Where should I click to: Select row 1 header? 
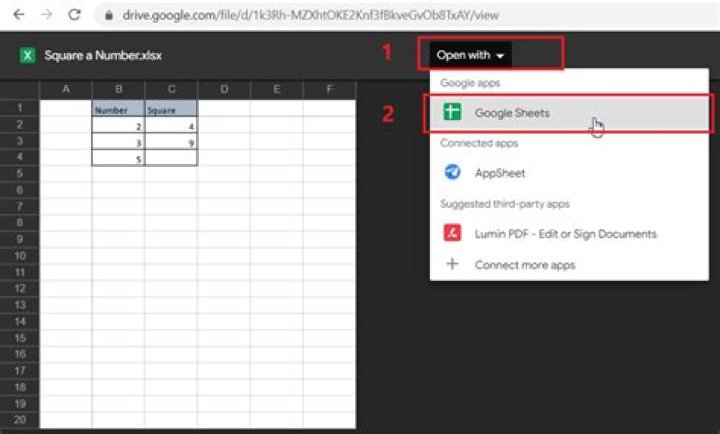coord(20,108)
